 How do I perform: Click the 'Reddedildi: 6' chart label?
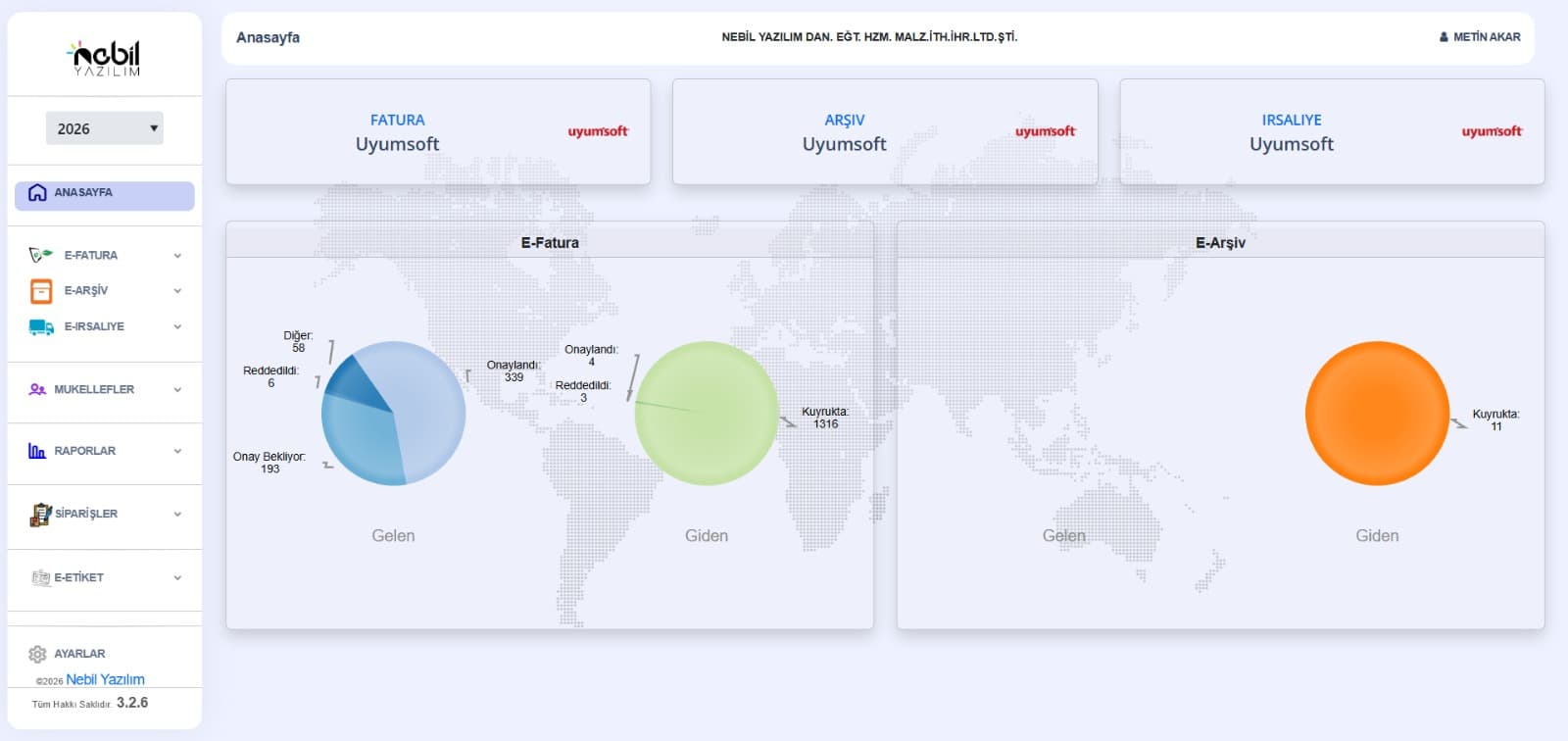pyautogui.click(x=270, y=376)
